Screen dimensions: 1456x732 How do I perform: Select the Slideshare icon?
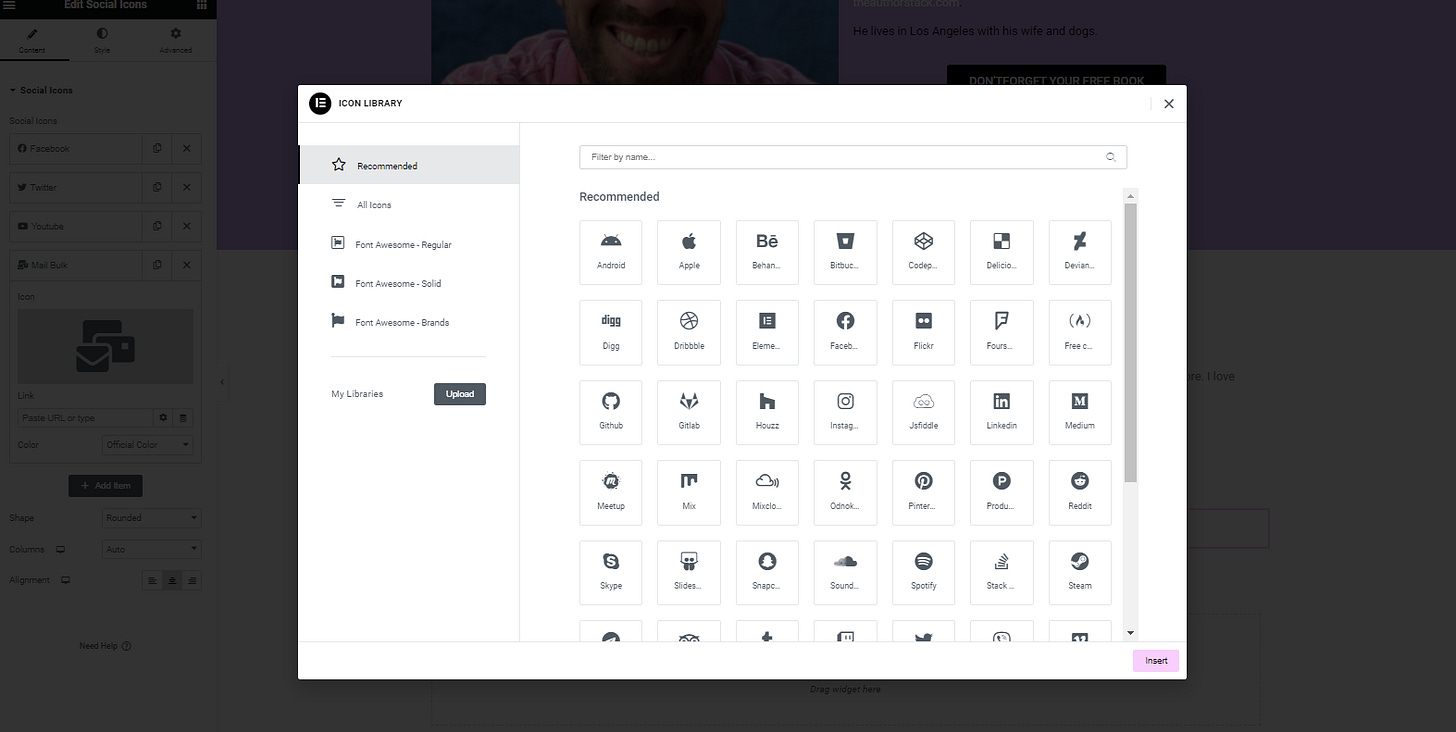coord(689,572)
